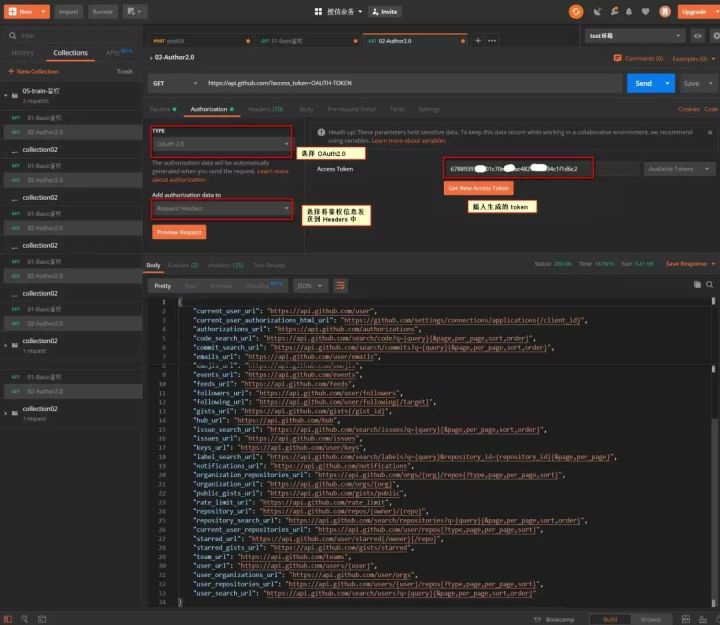
Task: Click the heart icon in the header
Action: pyautogui.click(x=646, y=11)
